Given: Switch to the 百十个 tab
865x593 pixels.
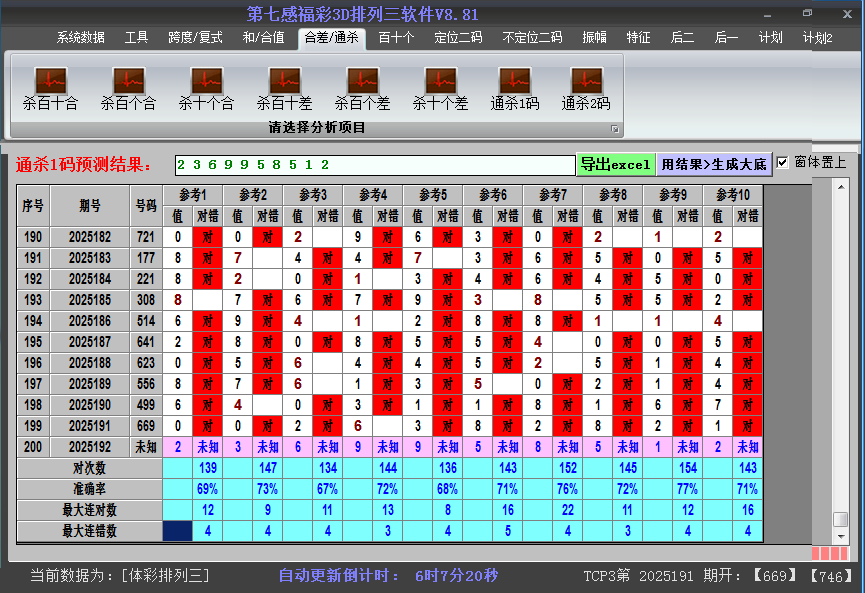Looking at the screenshot, I should tap(396, 38).
